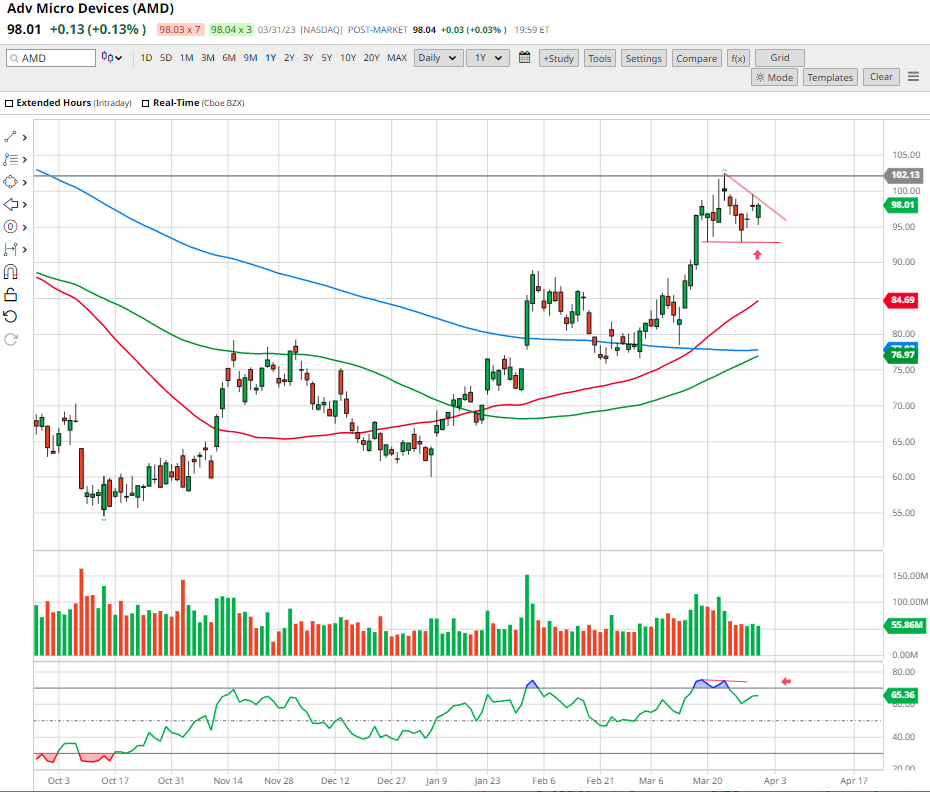Select the measurement range tool icon

coord(10,249)
